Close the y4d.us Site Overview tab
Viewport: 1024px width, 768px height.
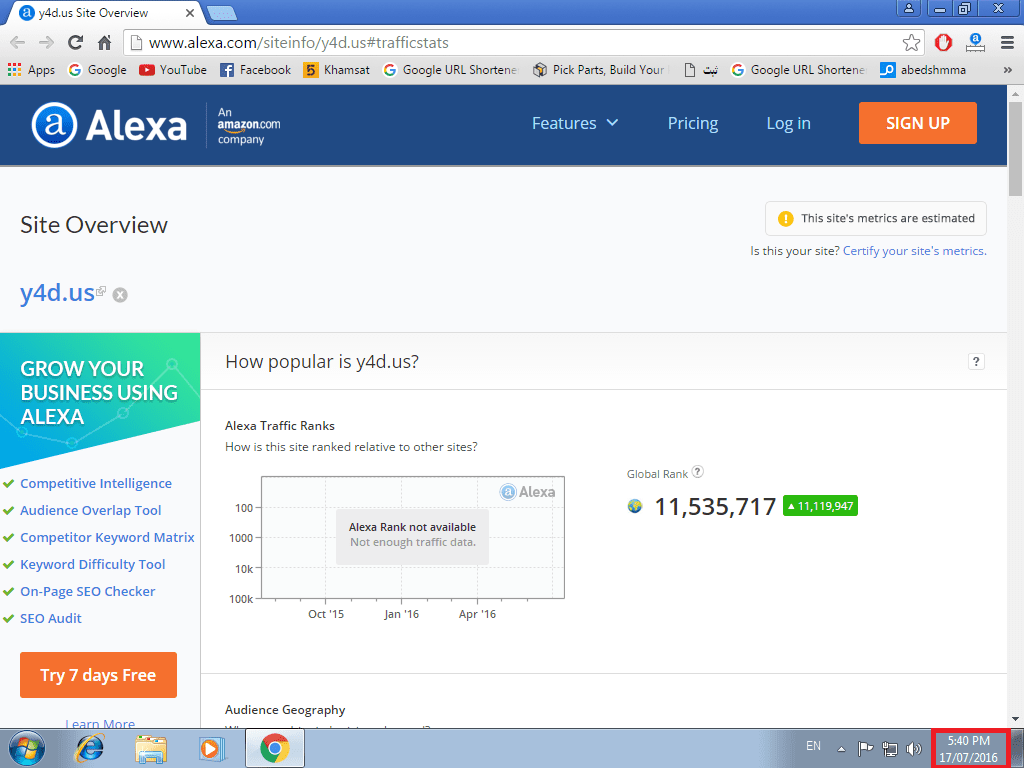(190, 12)
